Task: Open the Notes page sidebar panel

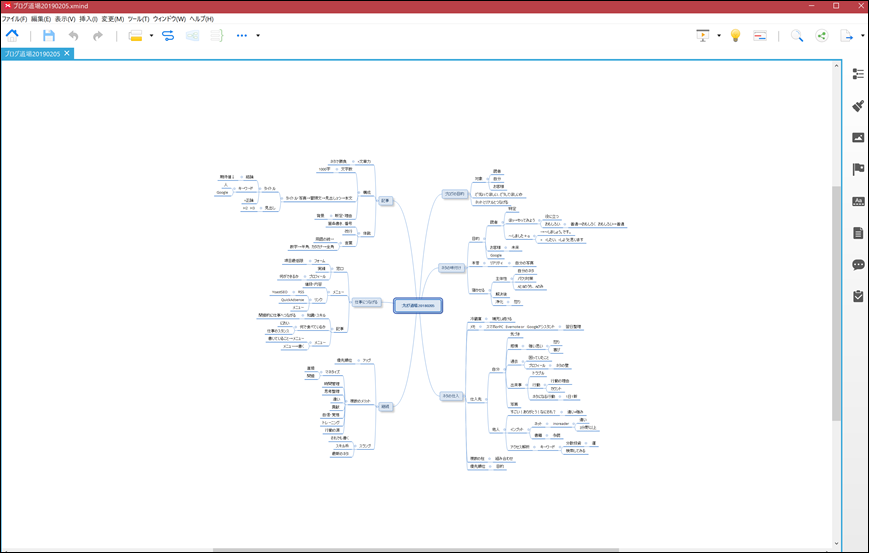Action: click(858, 233)
